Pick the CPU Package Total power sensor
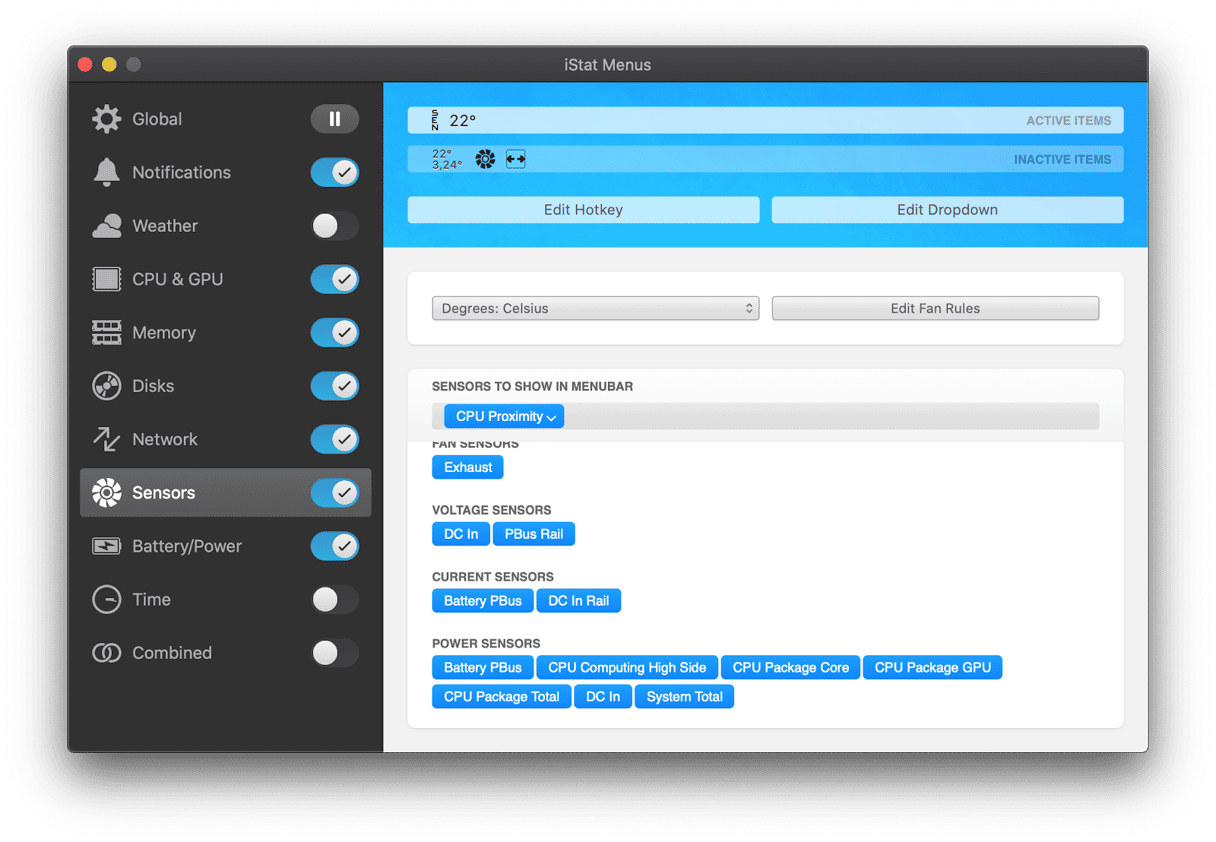1216x842 pixels. (x=501, y=697)
